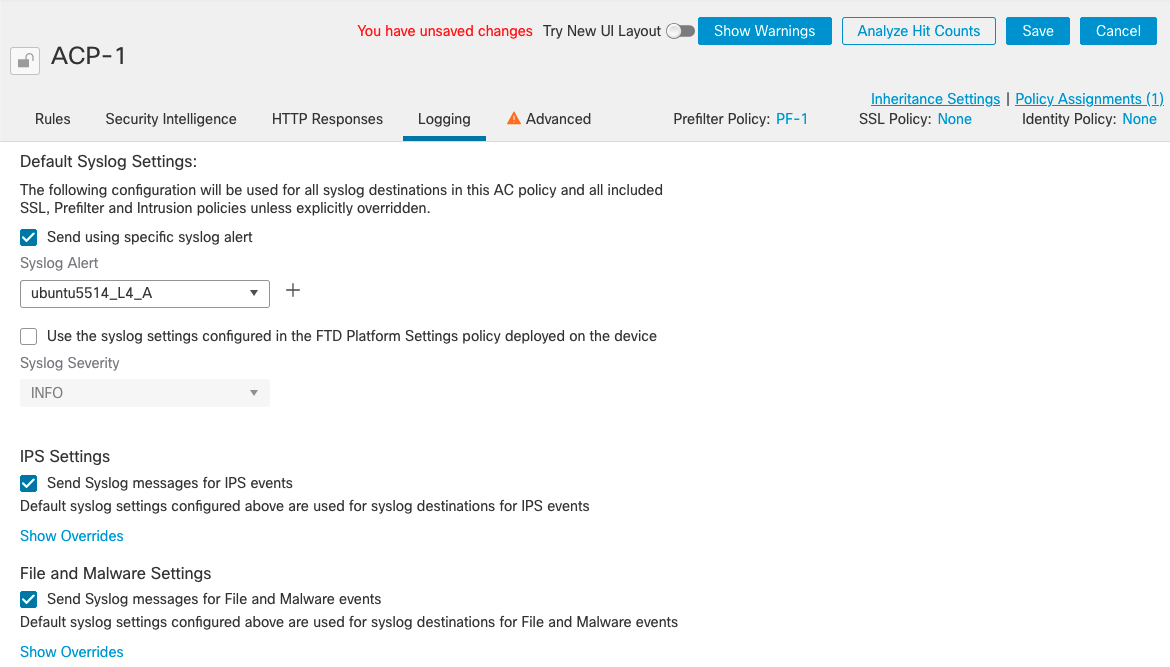This screenshot has height=667, width=1170.
Task: Open the Syslog Alert dropdown ubuntu5514_L4_A
Action: (144, 293)
